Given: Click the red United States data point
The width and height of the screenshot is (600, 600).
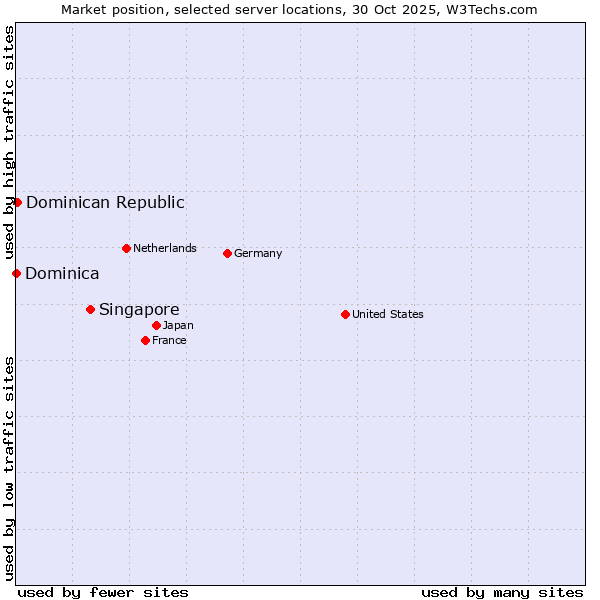Looking at the screenshot, I should pos(345,314).
